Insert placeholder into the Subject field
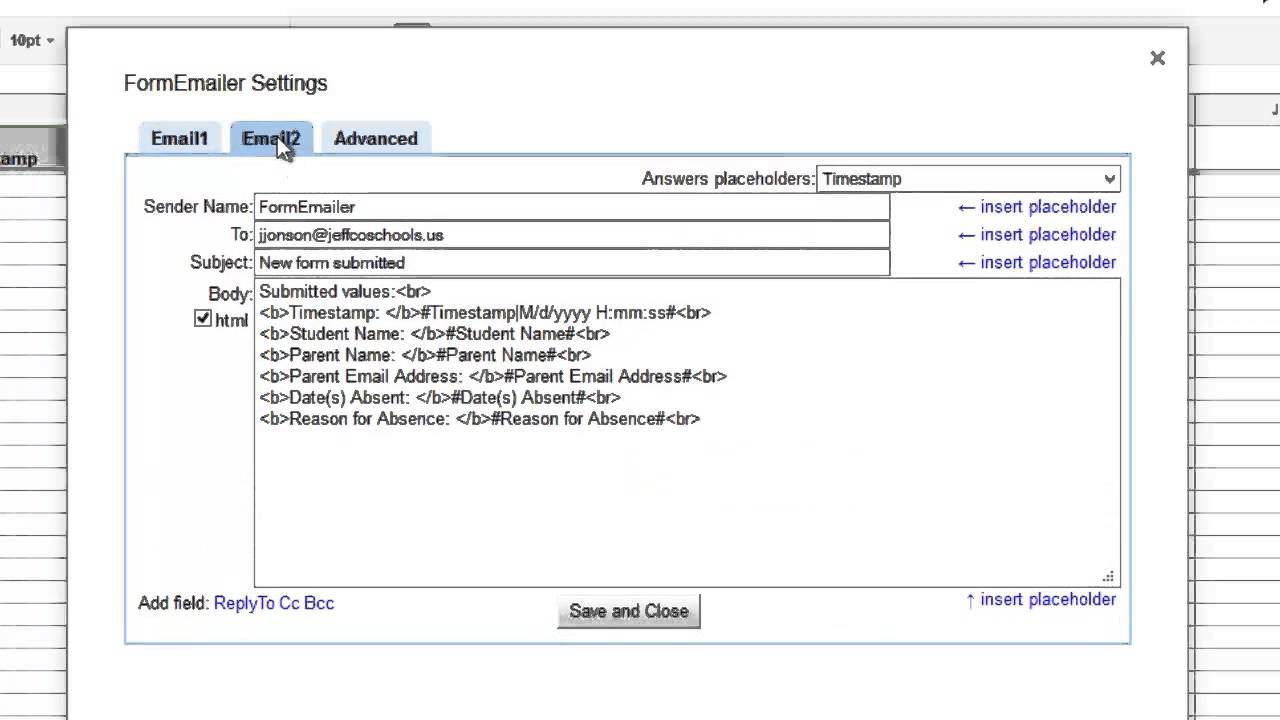 (1036, 263)
